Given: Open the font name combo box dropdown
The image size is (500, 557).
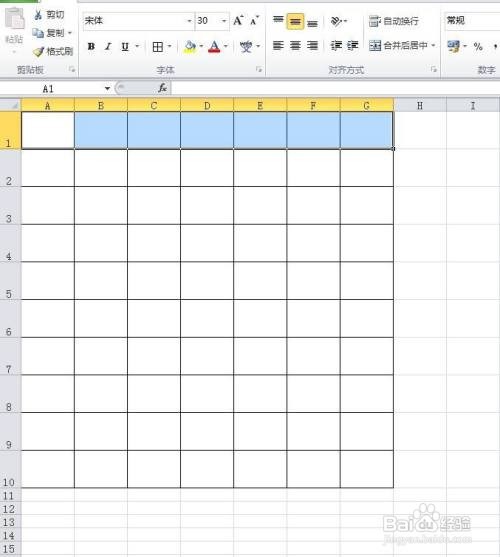Looking at the screenshot, I should (189, 21).
